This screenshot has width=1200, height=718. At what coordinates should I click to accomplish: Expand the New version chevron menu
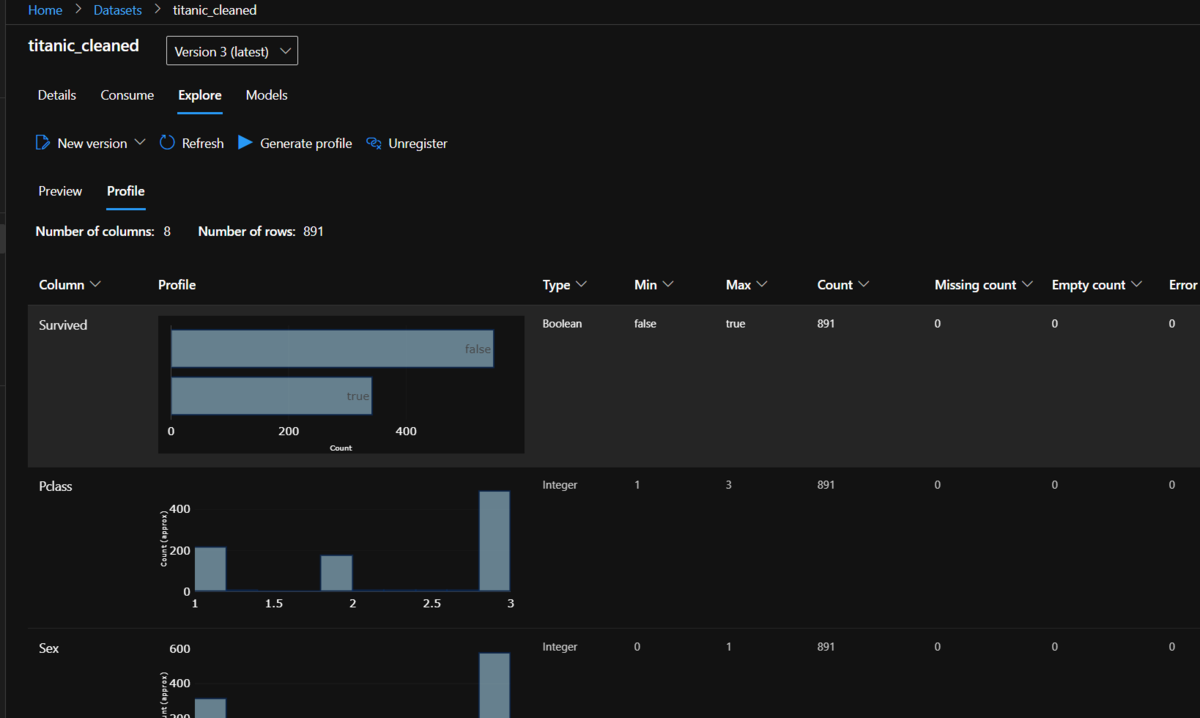(140, 143)
